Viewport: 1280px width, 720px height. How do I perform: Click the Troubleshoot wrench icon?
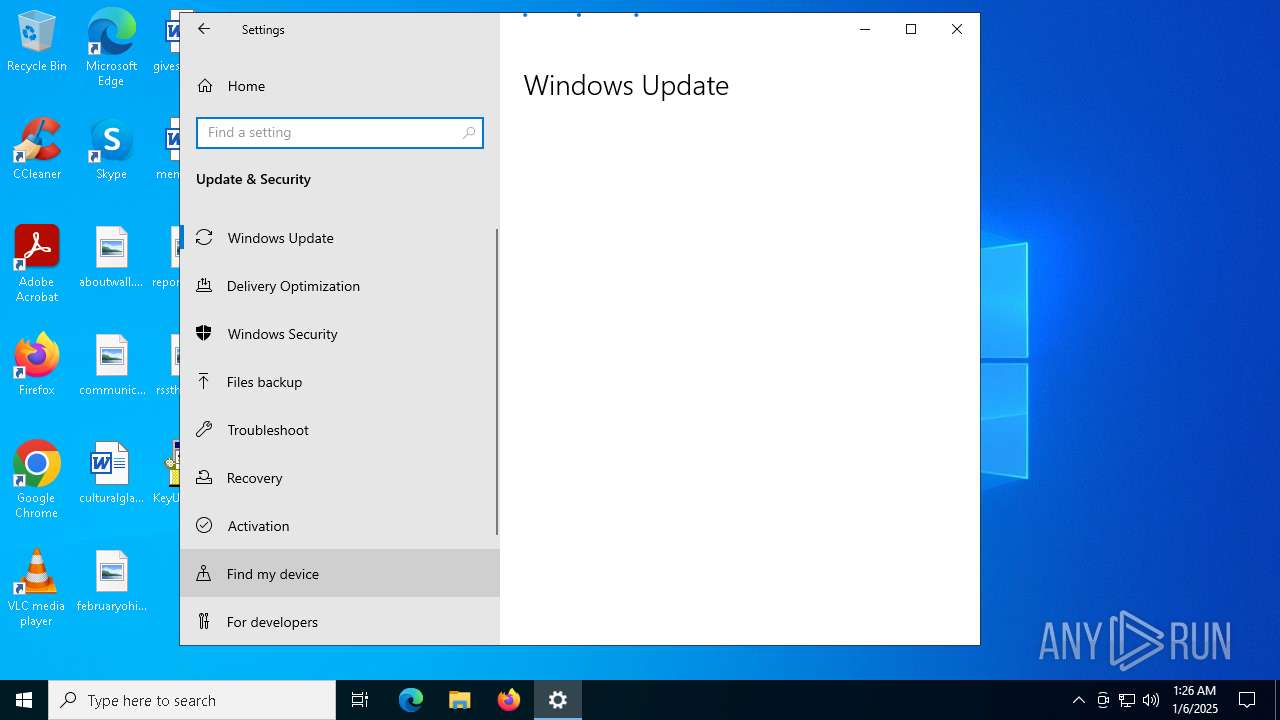[x=204, y=430]
